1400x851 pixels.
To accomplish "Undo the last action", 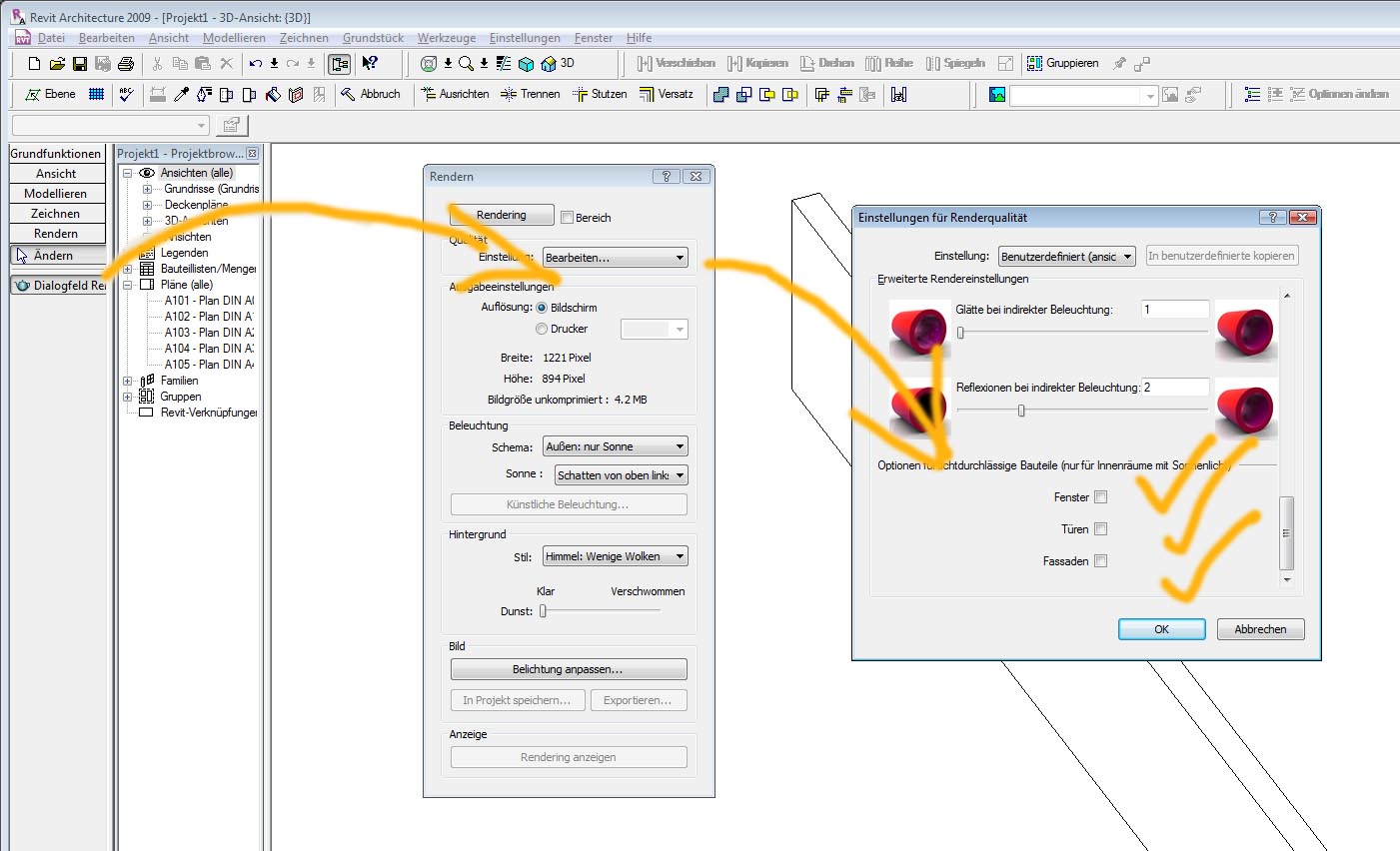I will point(256,64).
